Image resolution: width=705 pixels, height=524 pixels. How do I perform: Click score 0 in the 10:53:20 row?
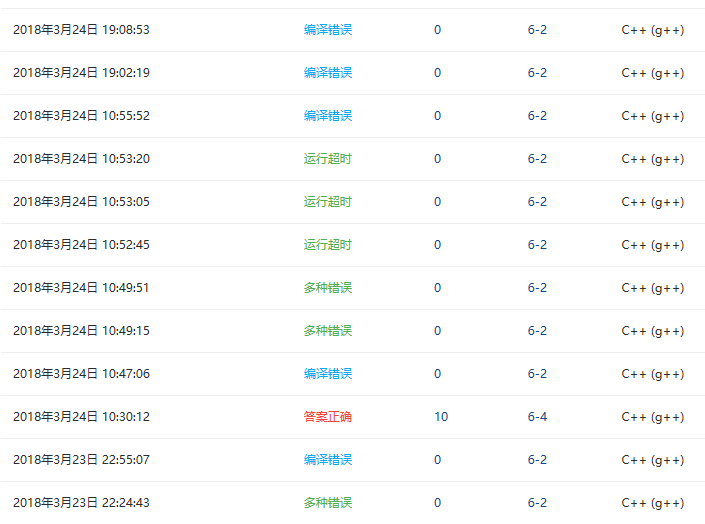(x=437, y=159)
